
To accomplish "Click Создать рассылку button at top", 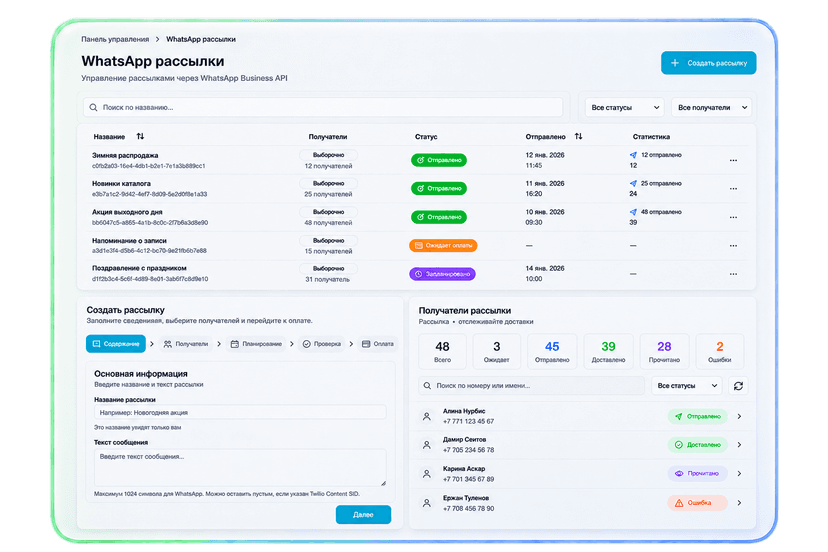I will coord(708,63).
